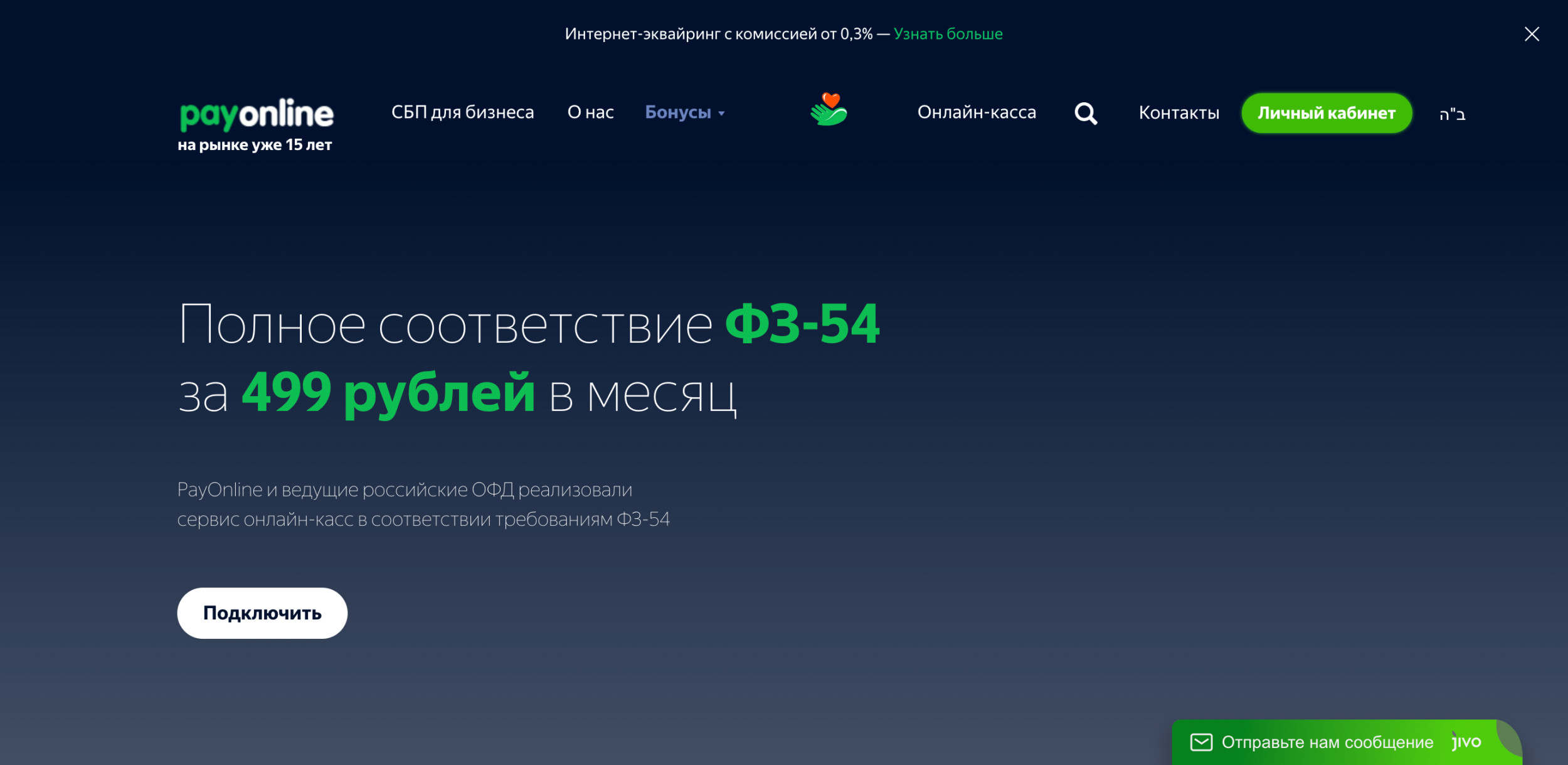Go to the О нас page
This screenshot has width=1568, height=765.
[x=590, y=112]
